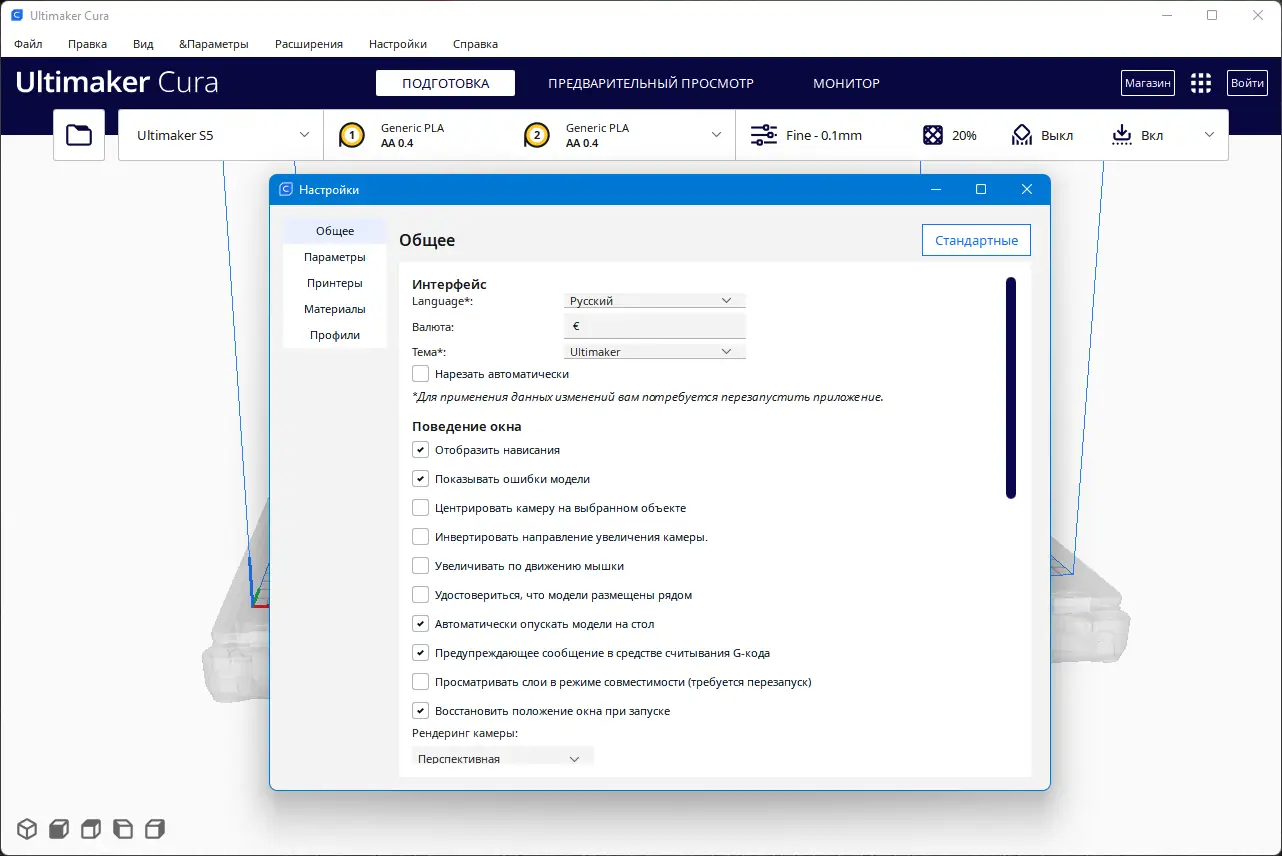The height and width of the screenshot is (856, 1282).
Task: Switch to МОНИТОР stage
Action: click(x=846, y=83)
